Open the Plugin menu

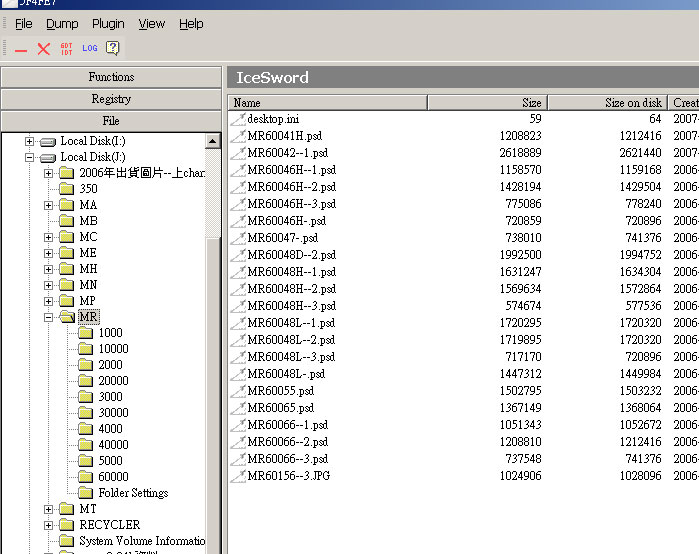108,23
